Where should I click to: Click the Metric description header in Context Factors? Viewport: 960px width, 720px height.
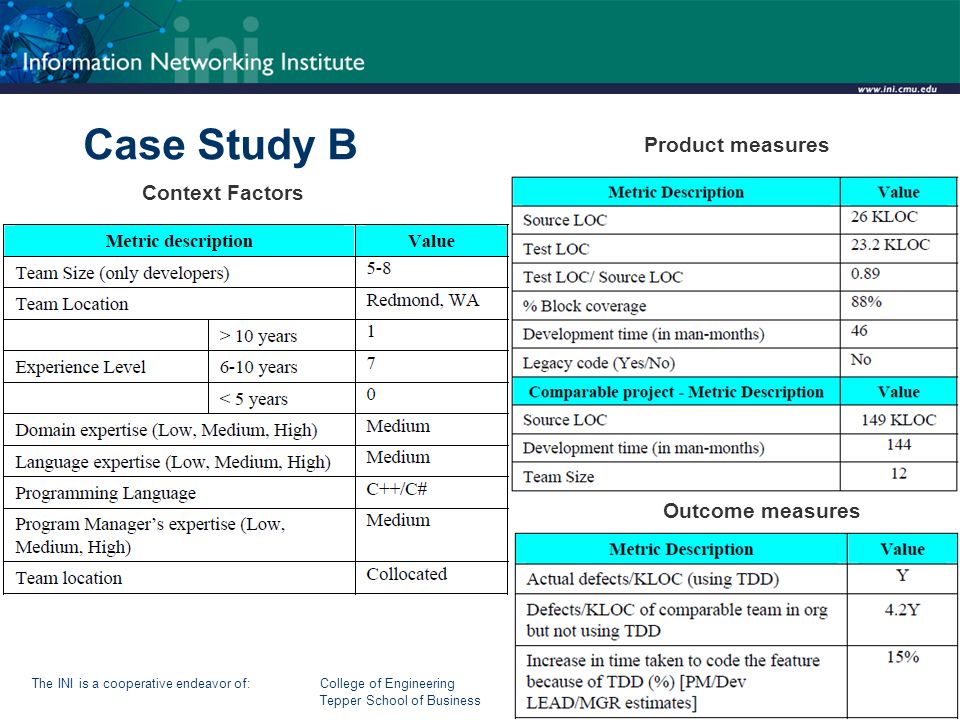click(x=179, y=241)
